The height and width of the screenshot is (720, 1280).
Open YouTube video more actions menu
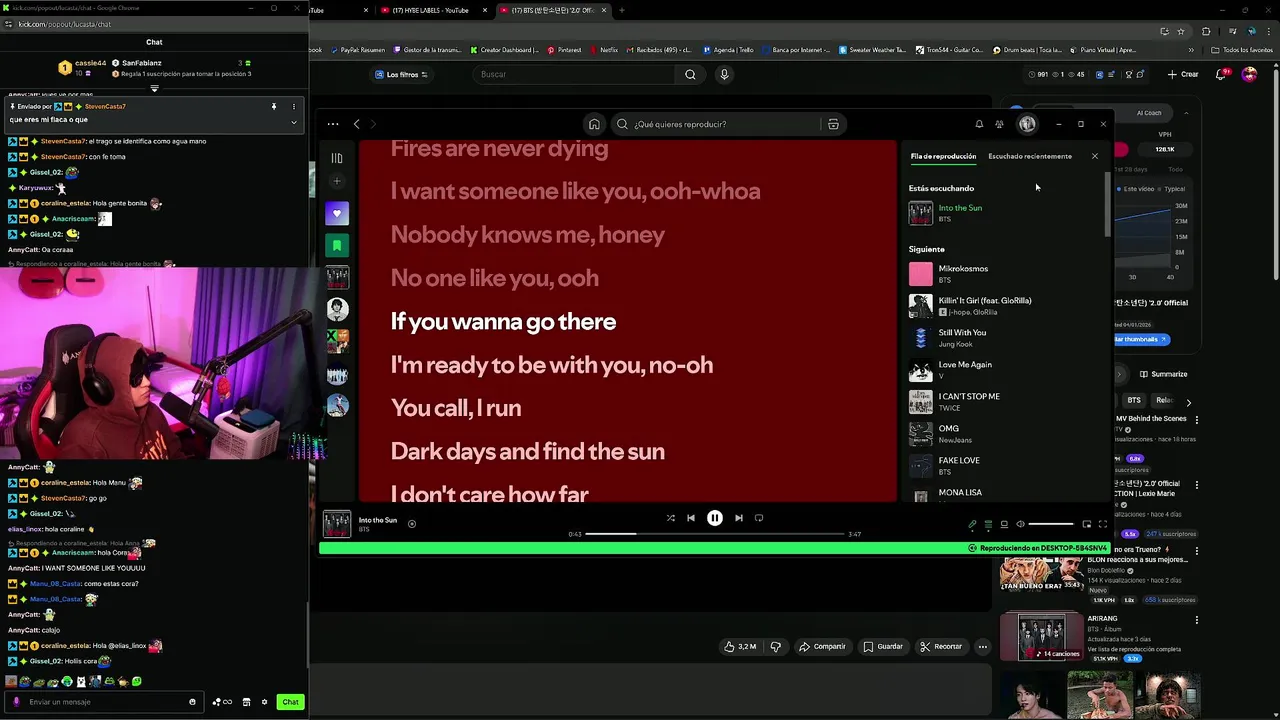point(983,646)
